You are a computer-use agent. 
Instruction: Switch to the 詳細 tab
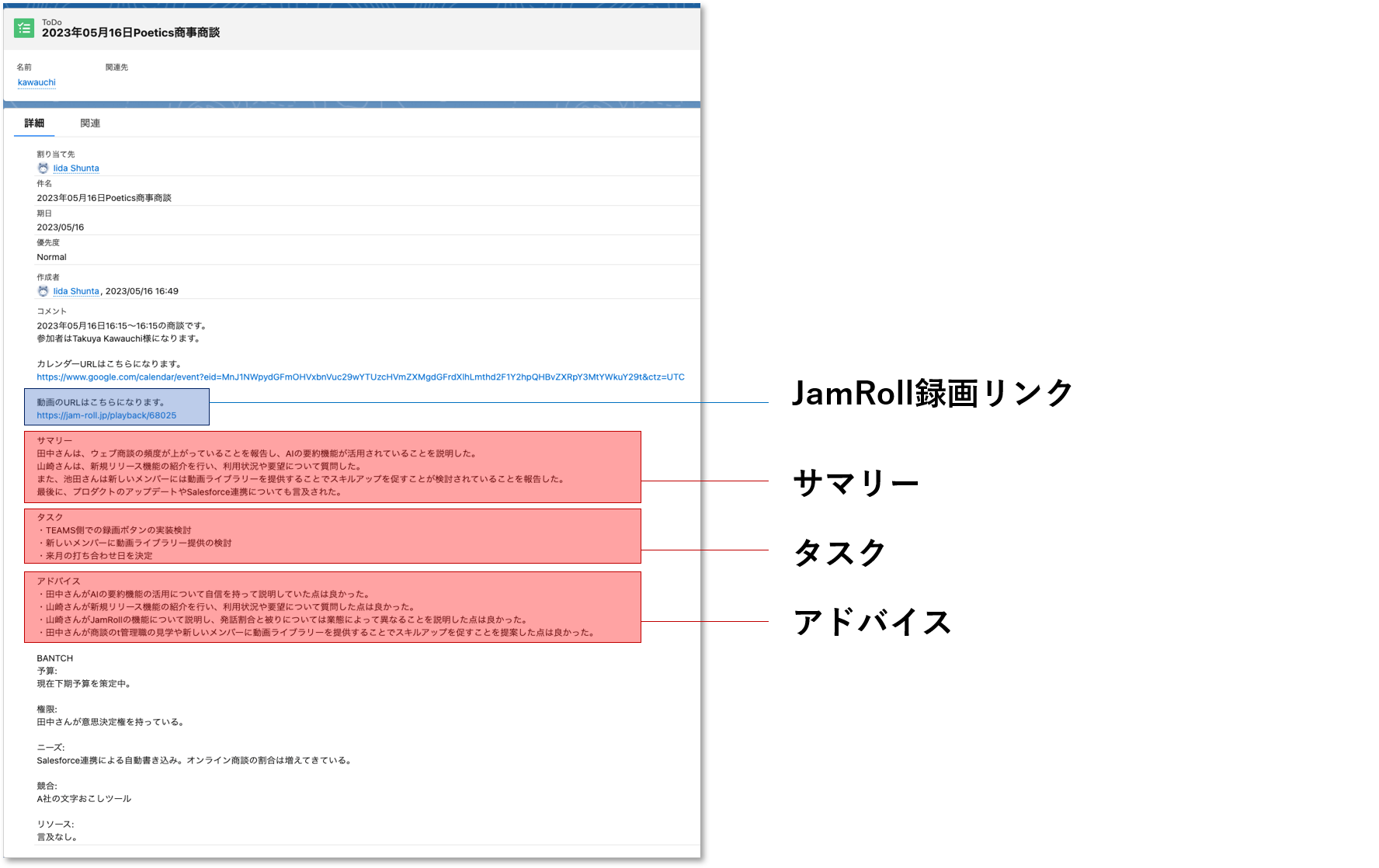34,123
